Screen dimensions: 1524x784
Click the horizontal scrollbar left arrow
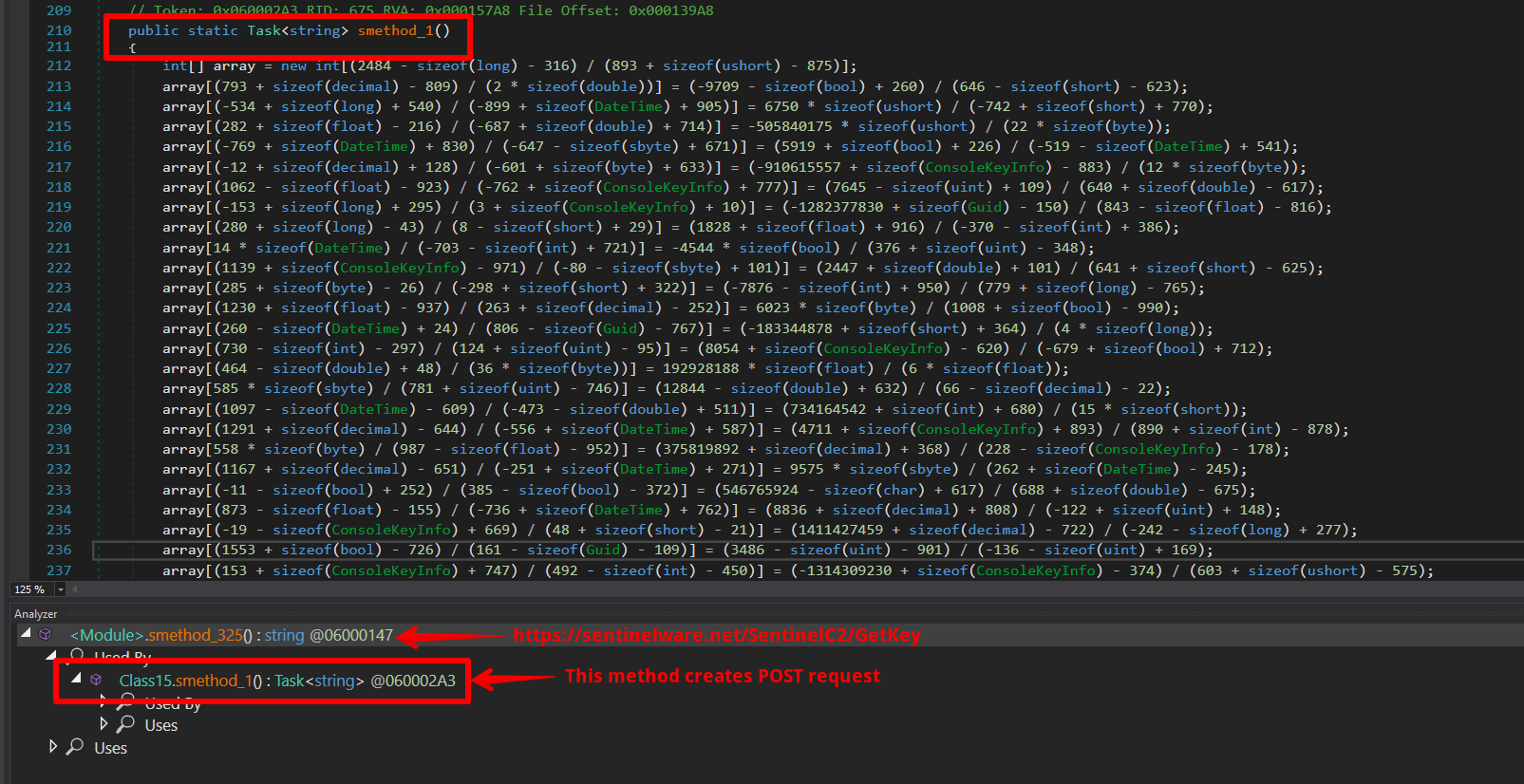[75, 589]
